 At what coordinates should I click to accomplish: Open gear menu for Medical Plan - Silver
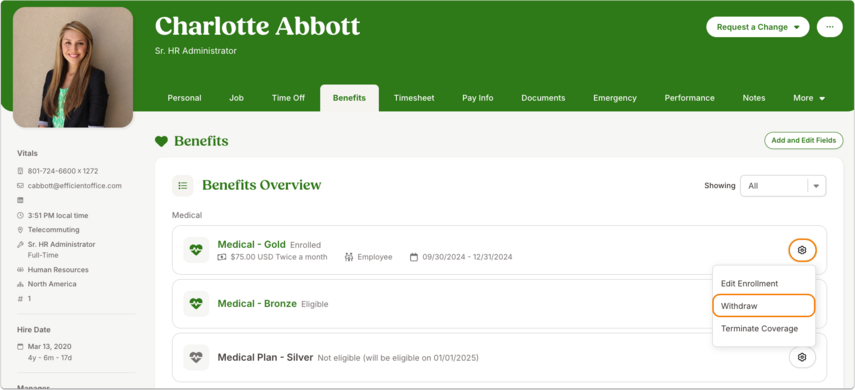pos(802,358)
